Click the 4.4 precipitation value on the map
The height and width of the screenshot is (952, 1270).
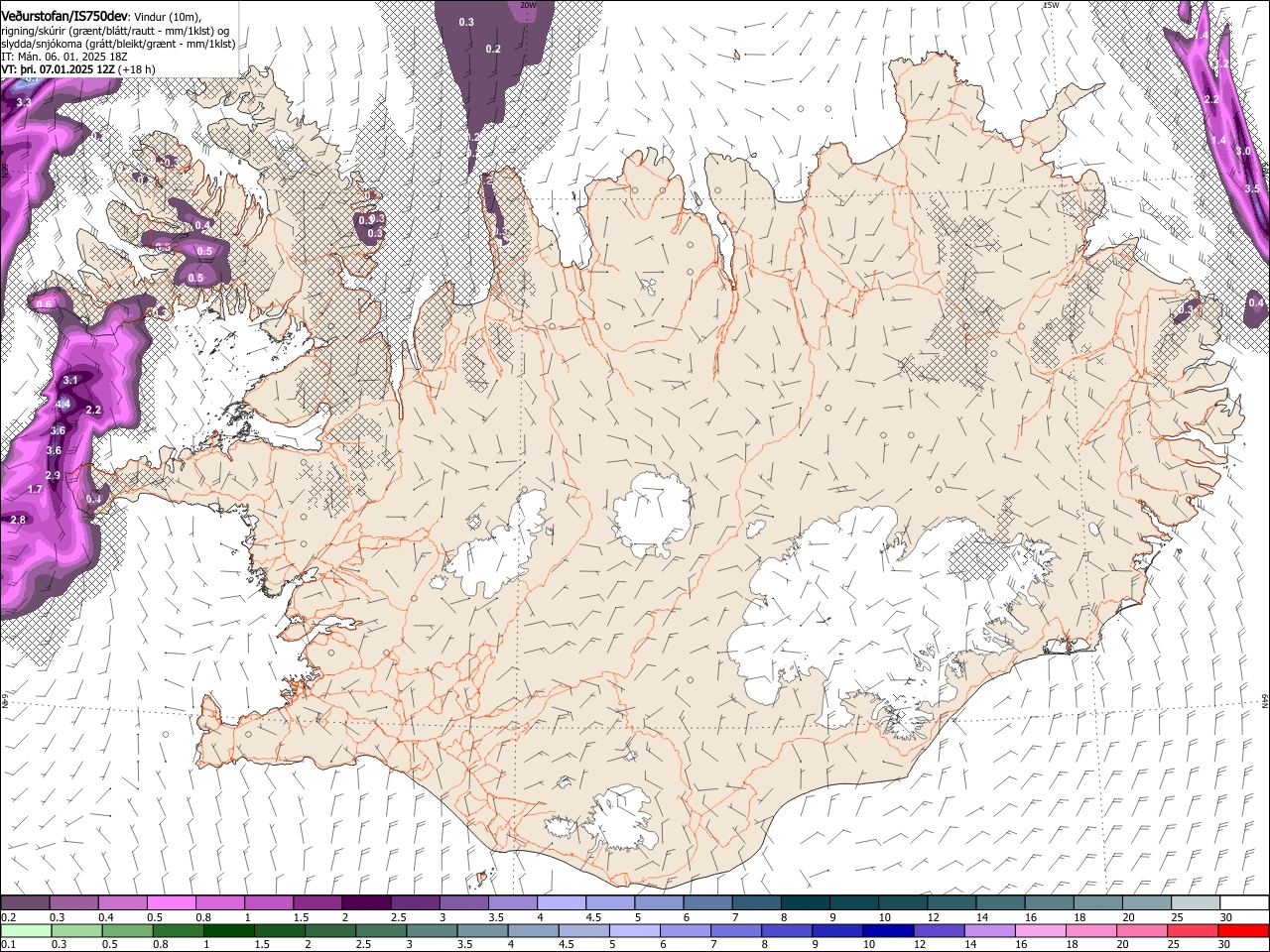[x=63, y=404]
